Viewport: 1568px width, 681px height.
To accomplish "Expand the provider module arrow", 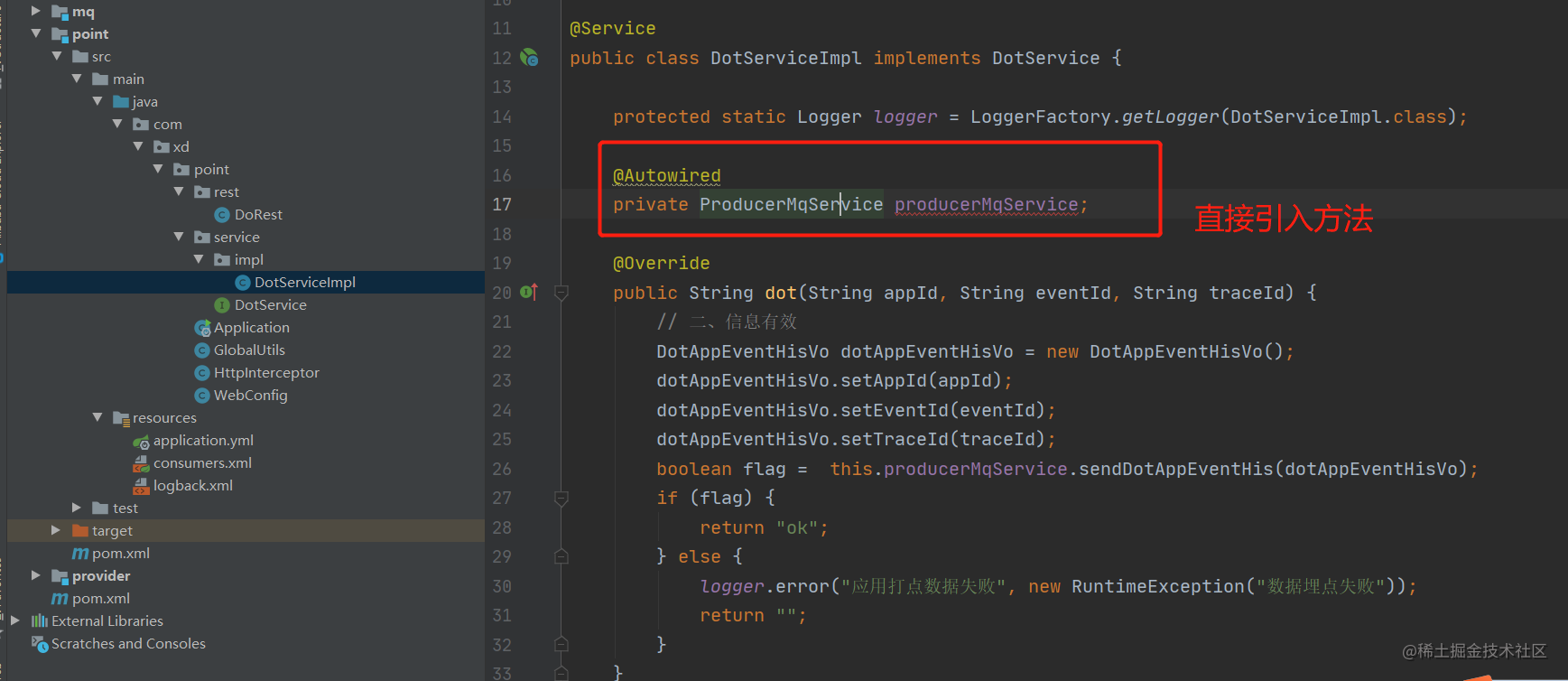I will click(x=36, y=575).
